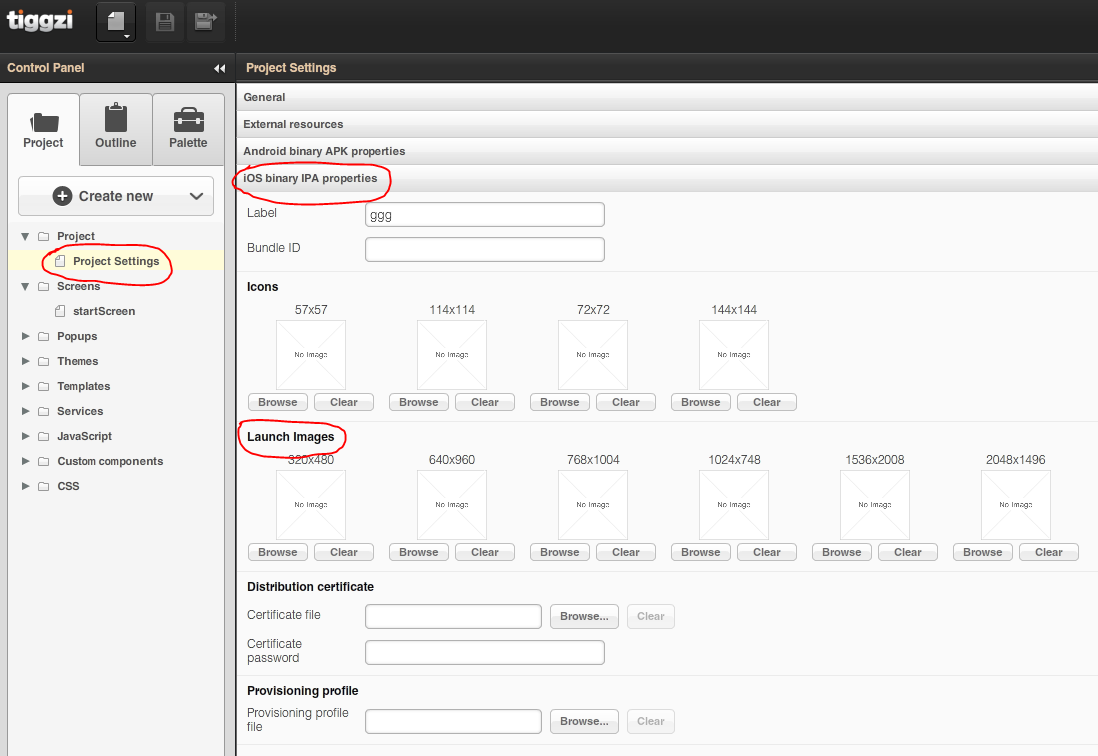Screen dimensions: 1098x756
Task: Click the Bundle ID input field
Action: 484,249
